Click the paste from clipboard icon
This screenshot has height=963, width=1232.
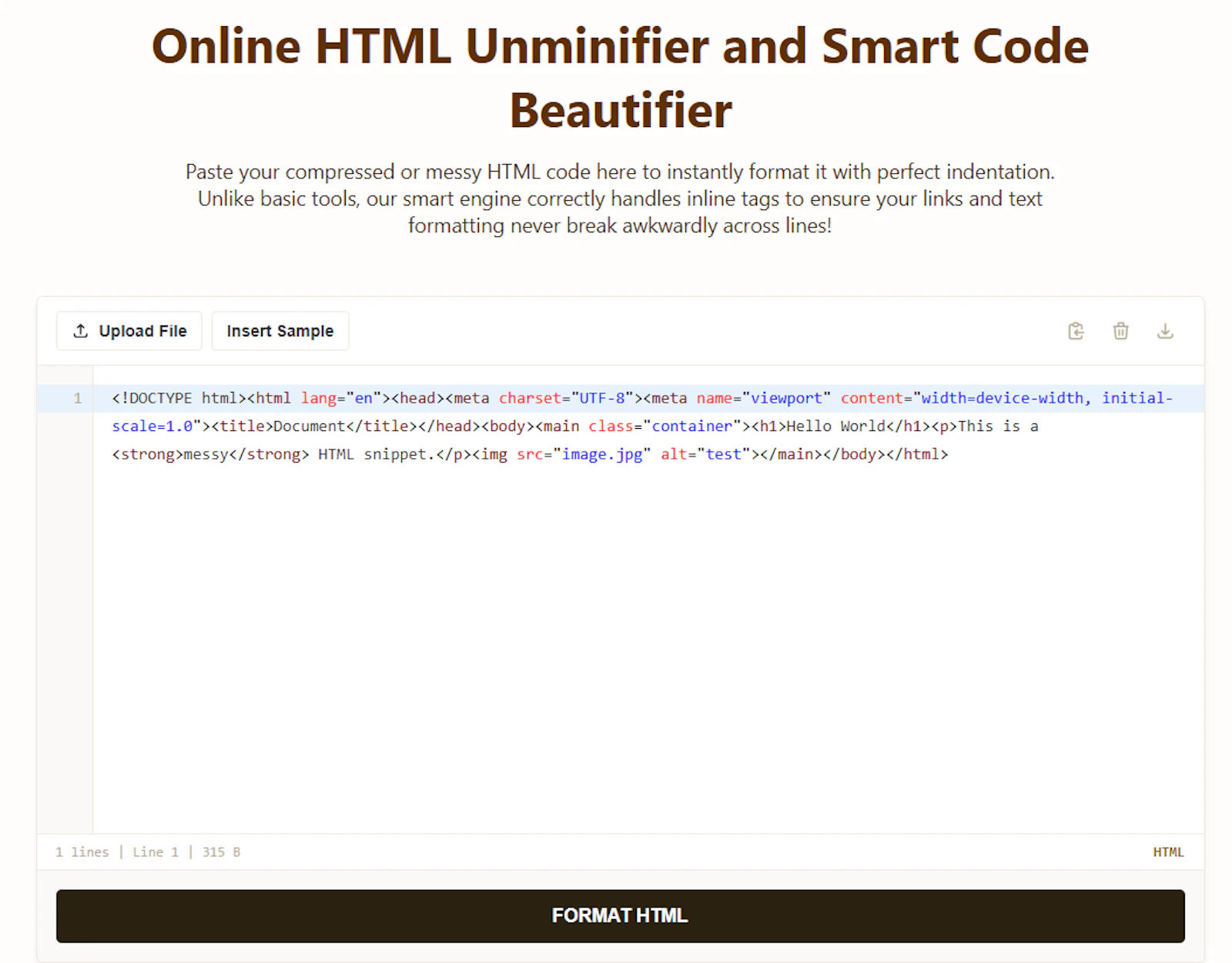1076,331
